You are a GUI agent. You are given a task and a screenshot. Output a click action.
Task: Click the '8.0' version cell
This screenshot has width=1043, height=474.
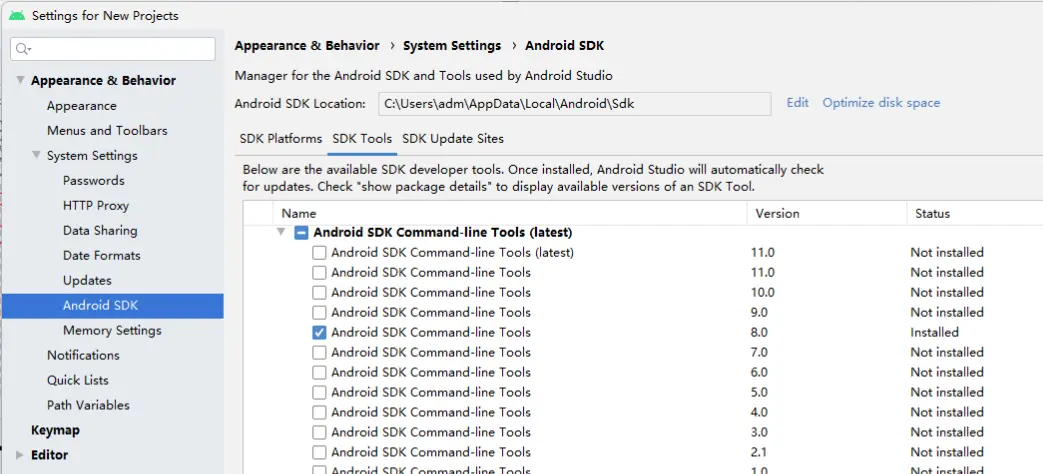[759, 332]
